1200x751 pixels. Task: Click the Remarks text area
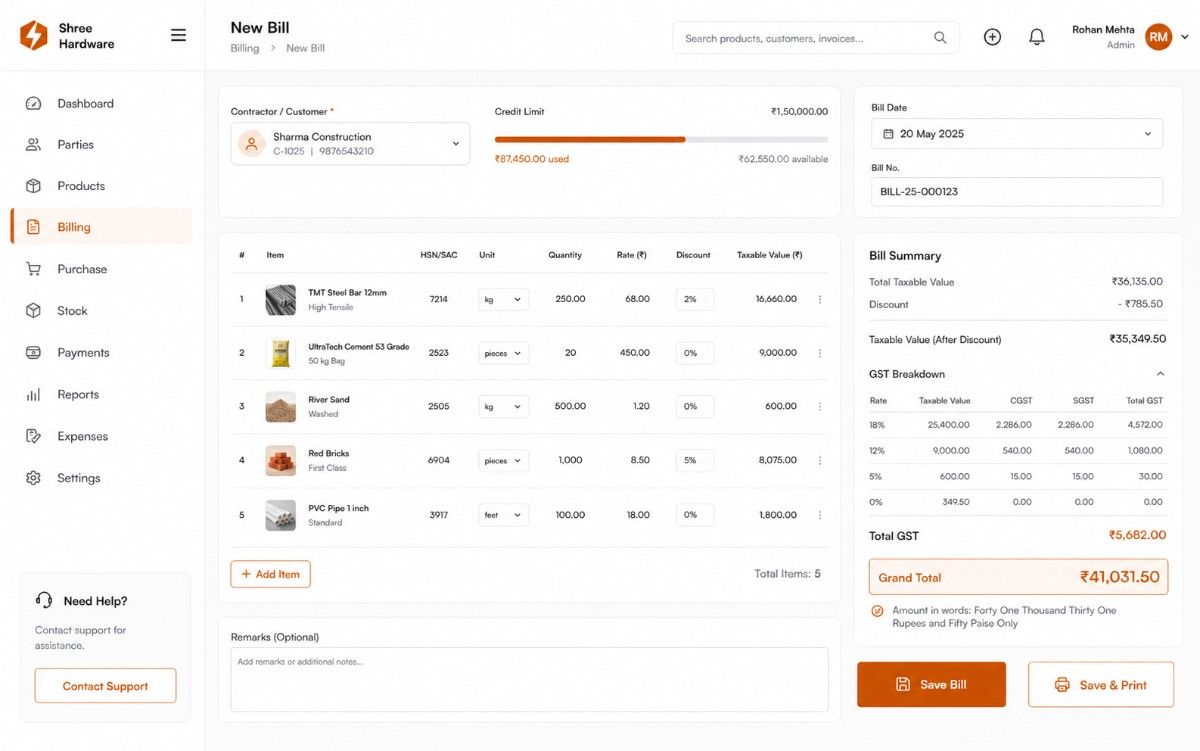pos(529,680)
